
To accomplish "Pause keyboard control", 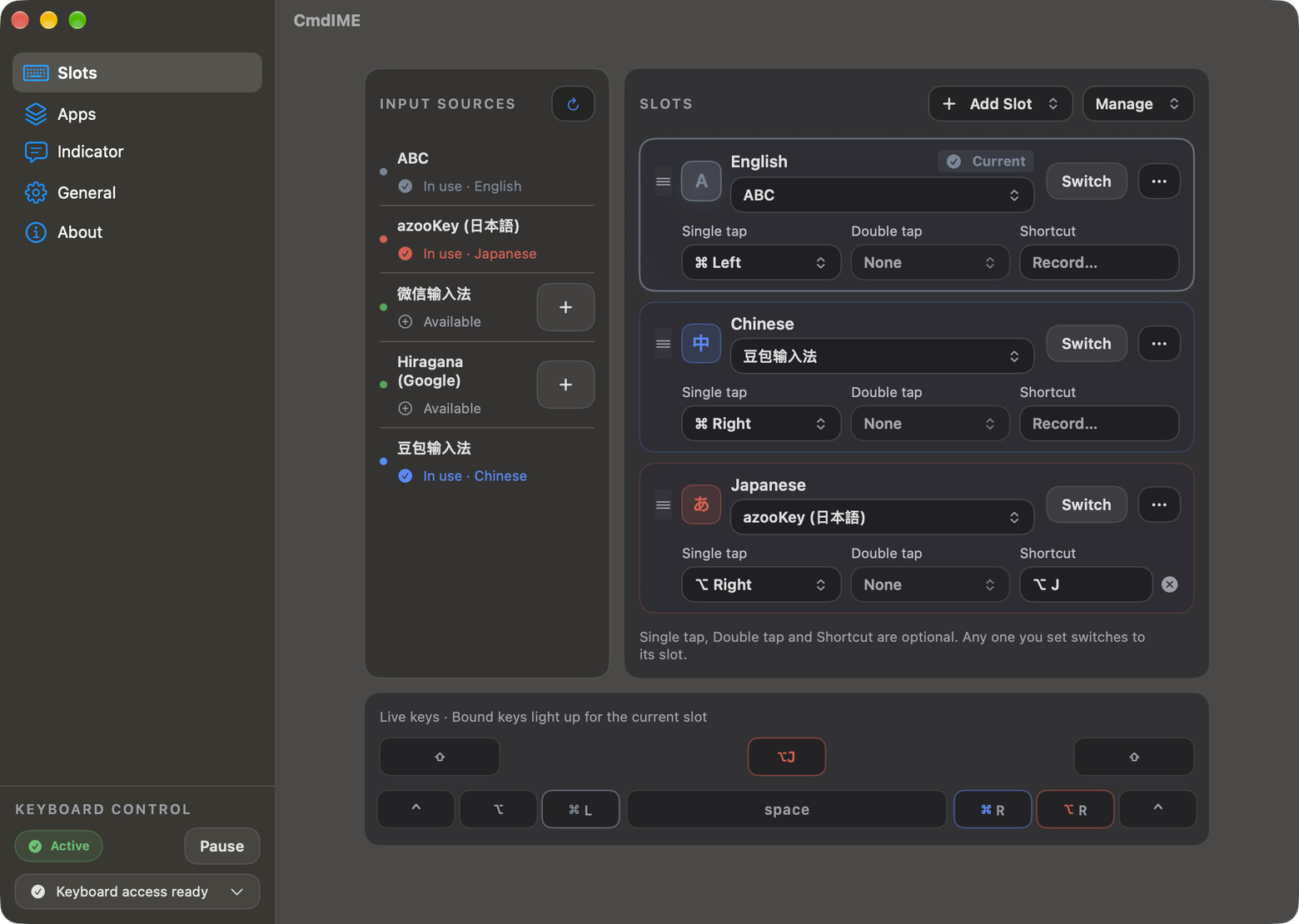I will [x=221, y=846].
